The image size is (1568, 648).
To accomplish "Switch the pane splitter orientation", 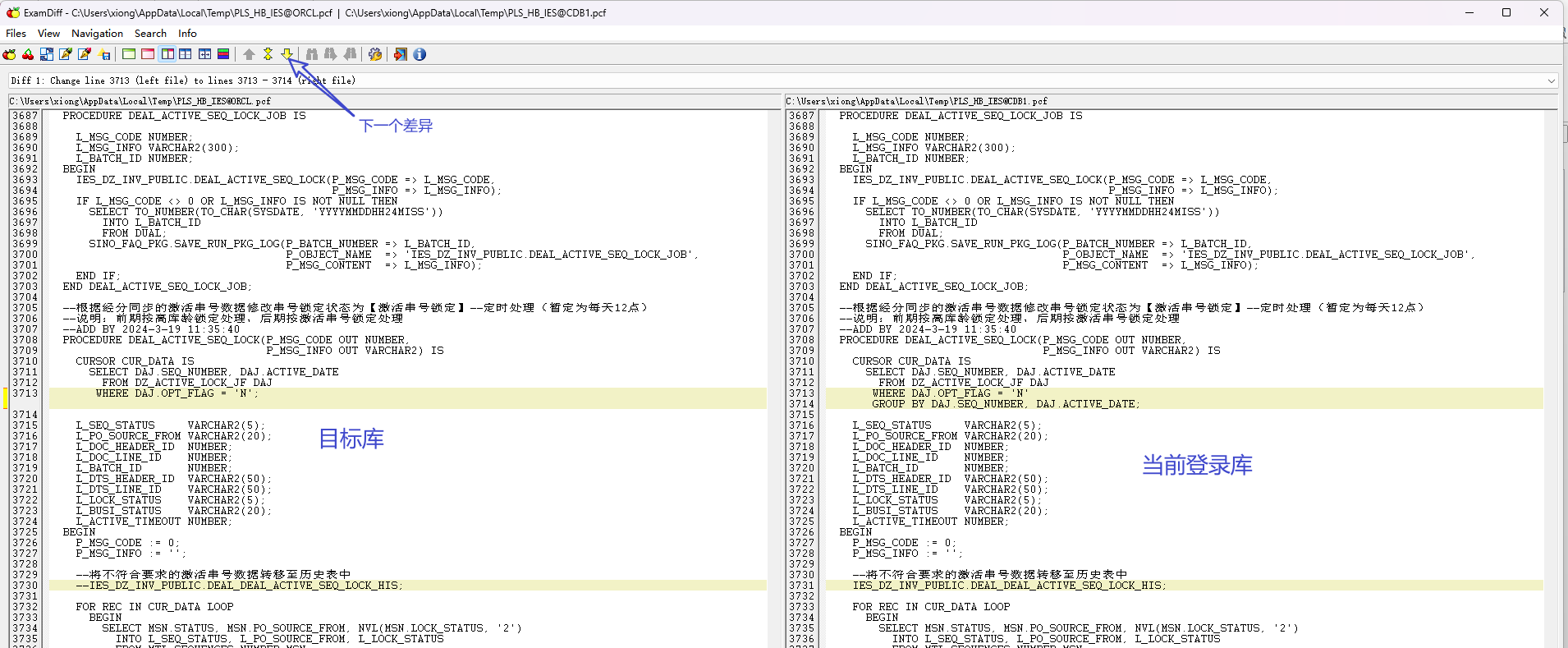I will 186,54.
